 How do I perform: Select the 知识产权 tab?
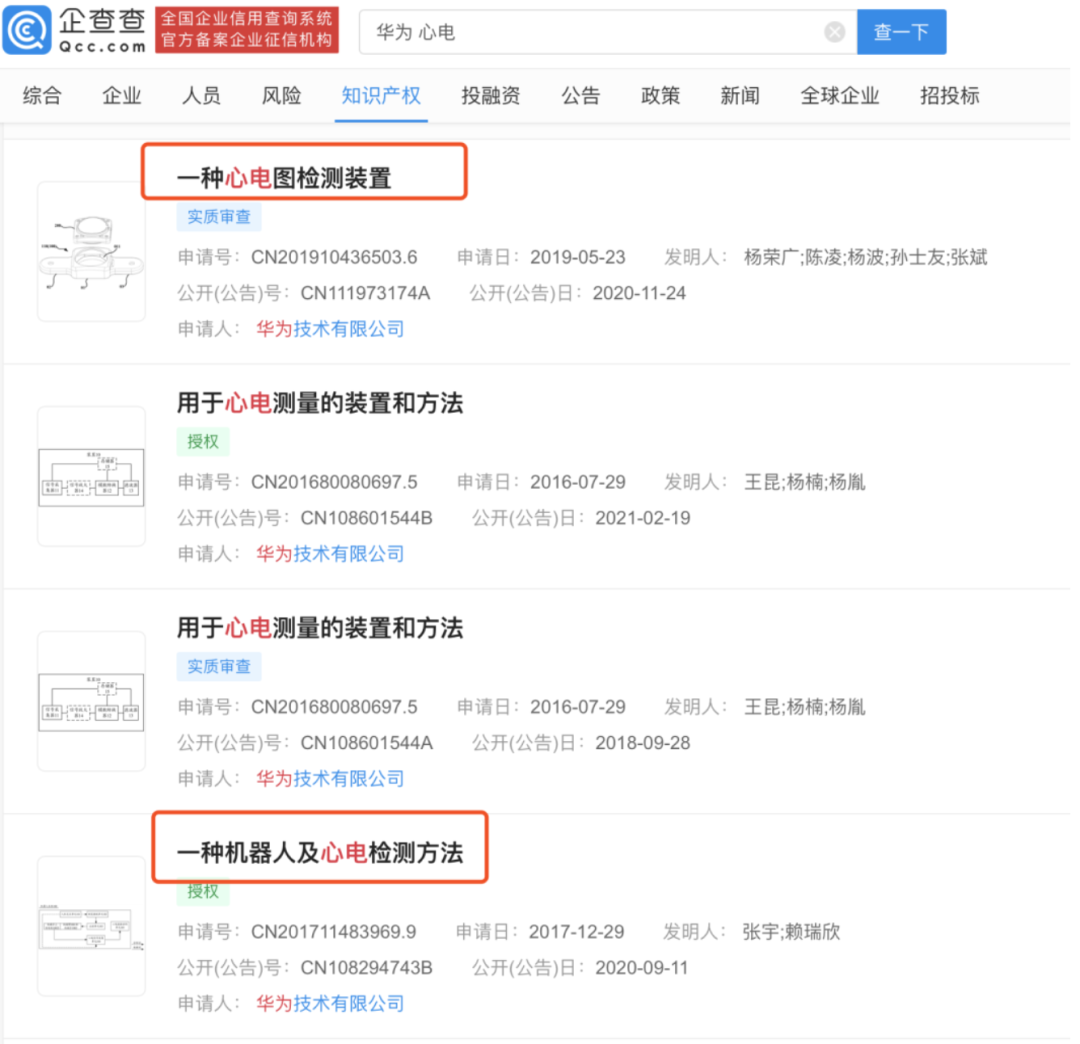pyautogui.click(x=381, y=95)
